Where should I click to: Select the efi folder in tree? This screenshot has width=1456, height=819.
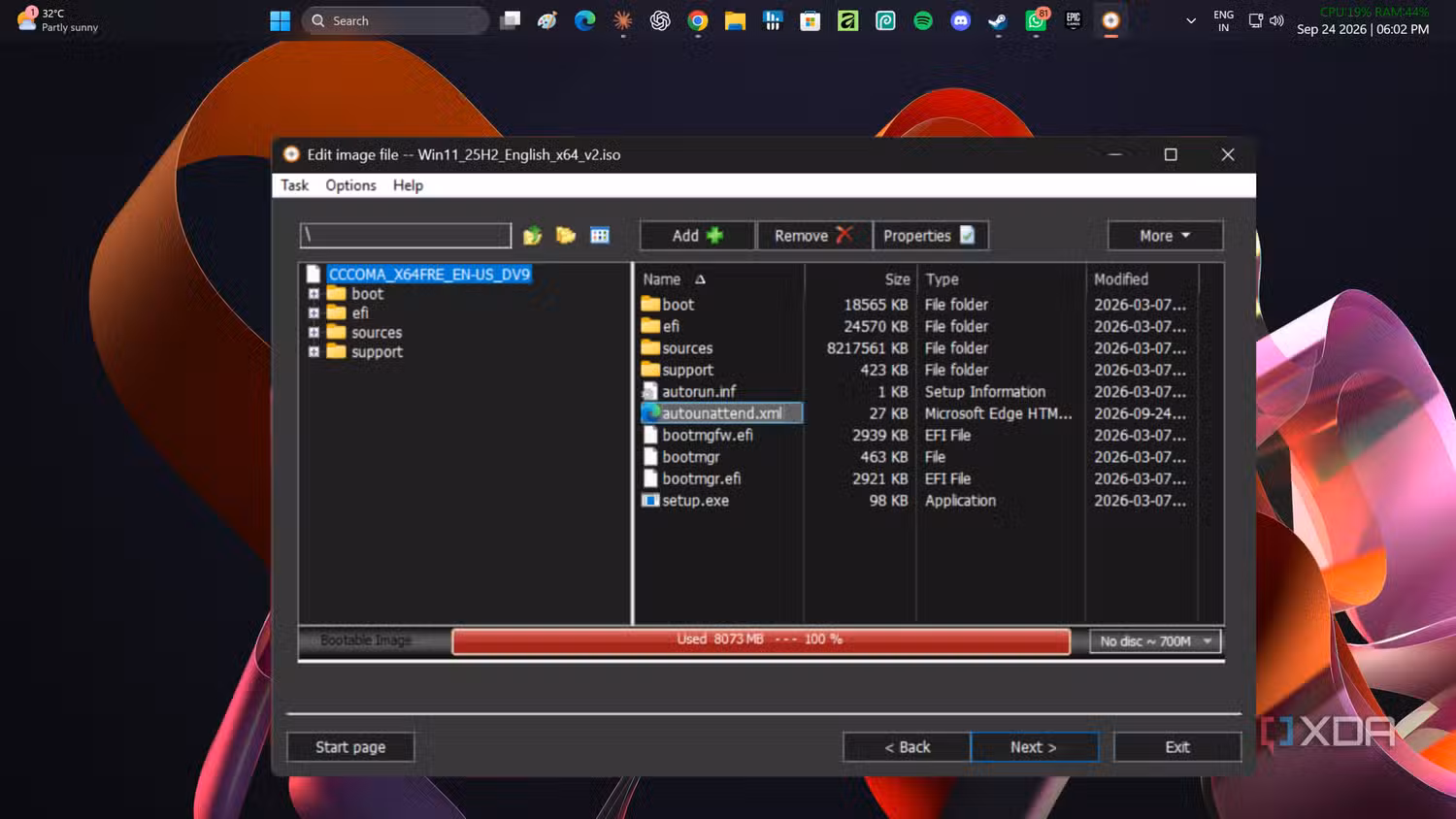[x=360, y=313]
